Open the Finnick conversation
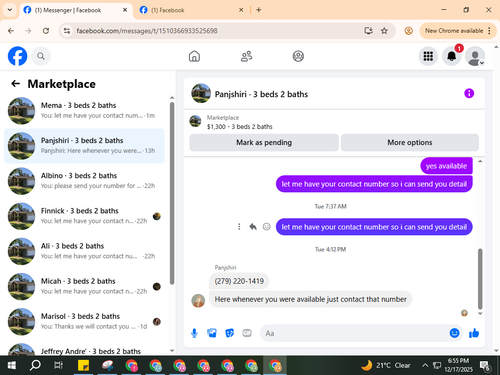 (84, 216)
